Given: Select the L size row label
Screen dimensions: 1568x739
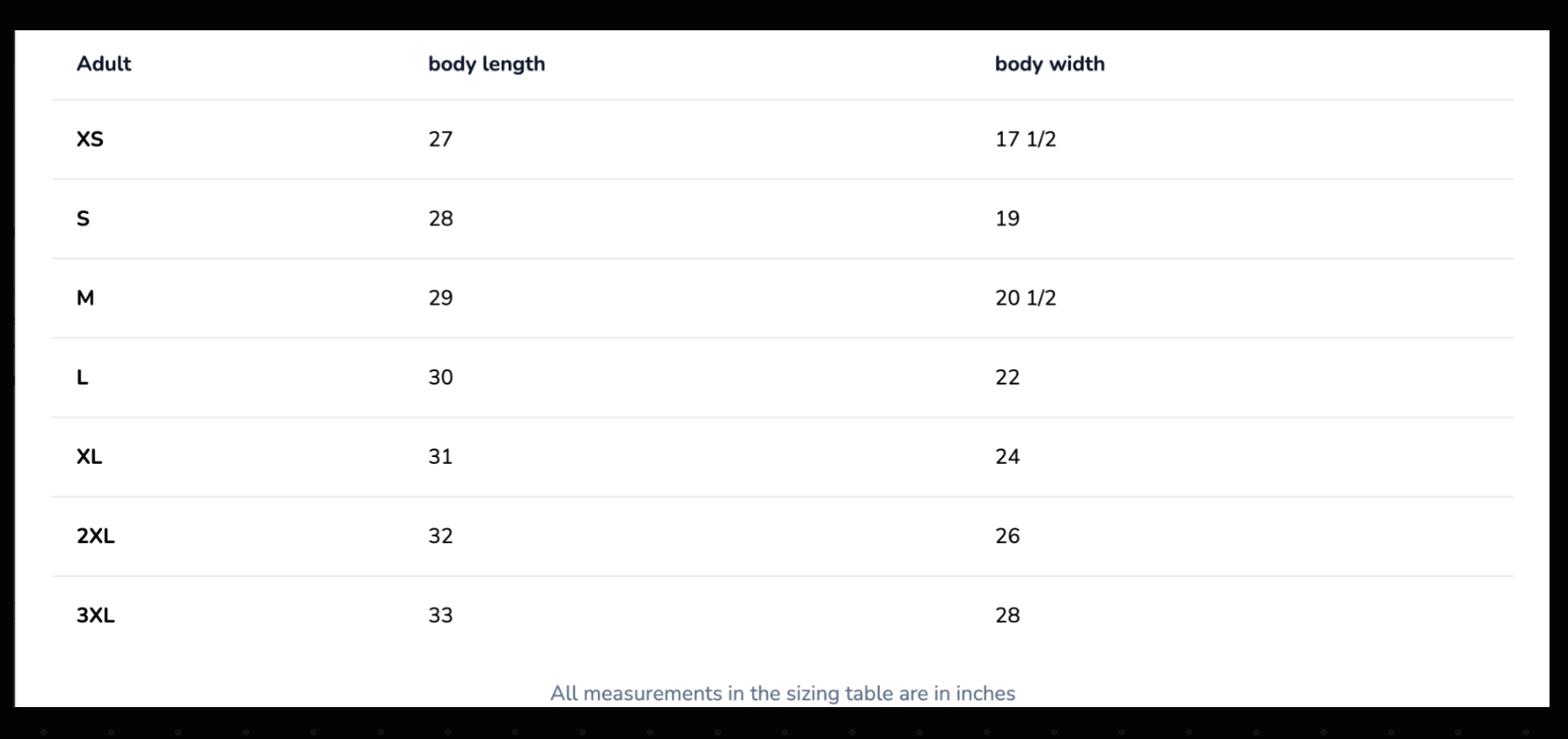Looking at the screenshot, I should pyautogui.click(x=83, y=377).
